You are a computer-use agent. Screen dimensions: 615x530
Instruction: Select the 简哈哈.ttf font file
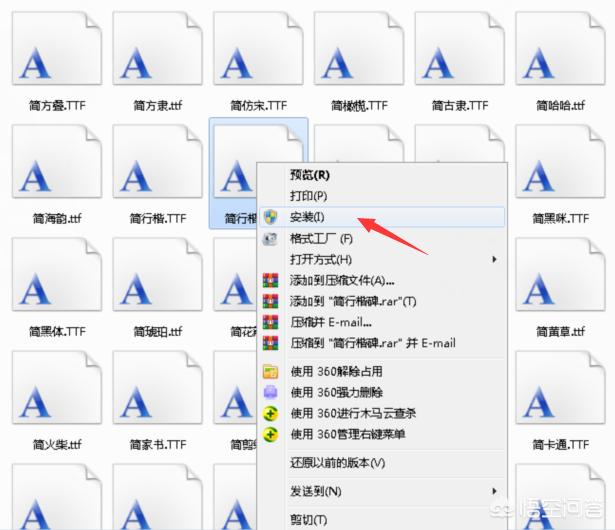point(560,61)
